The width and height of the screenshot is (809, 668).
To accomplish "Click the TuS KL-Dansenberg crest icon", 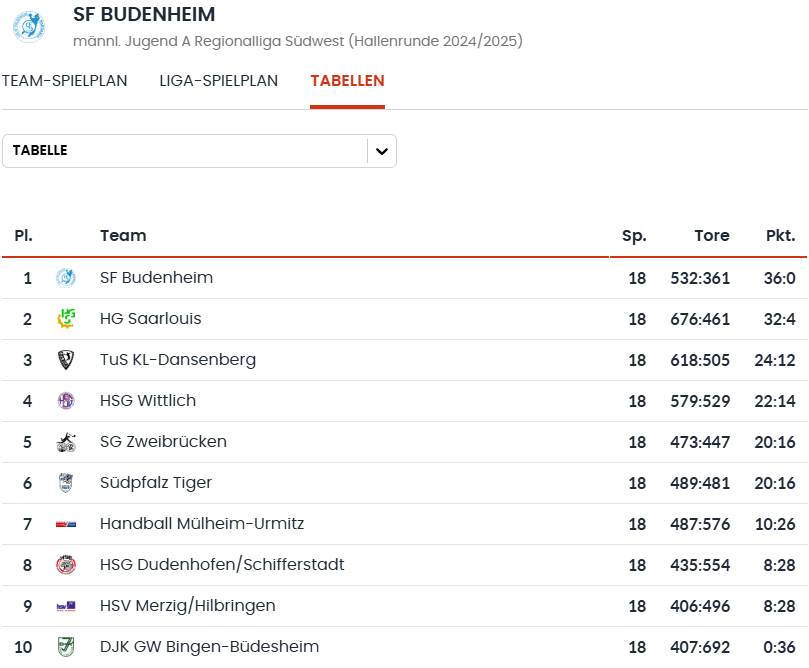I will [x=66, y=360].
